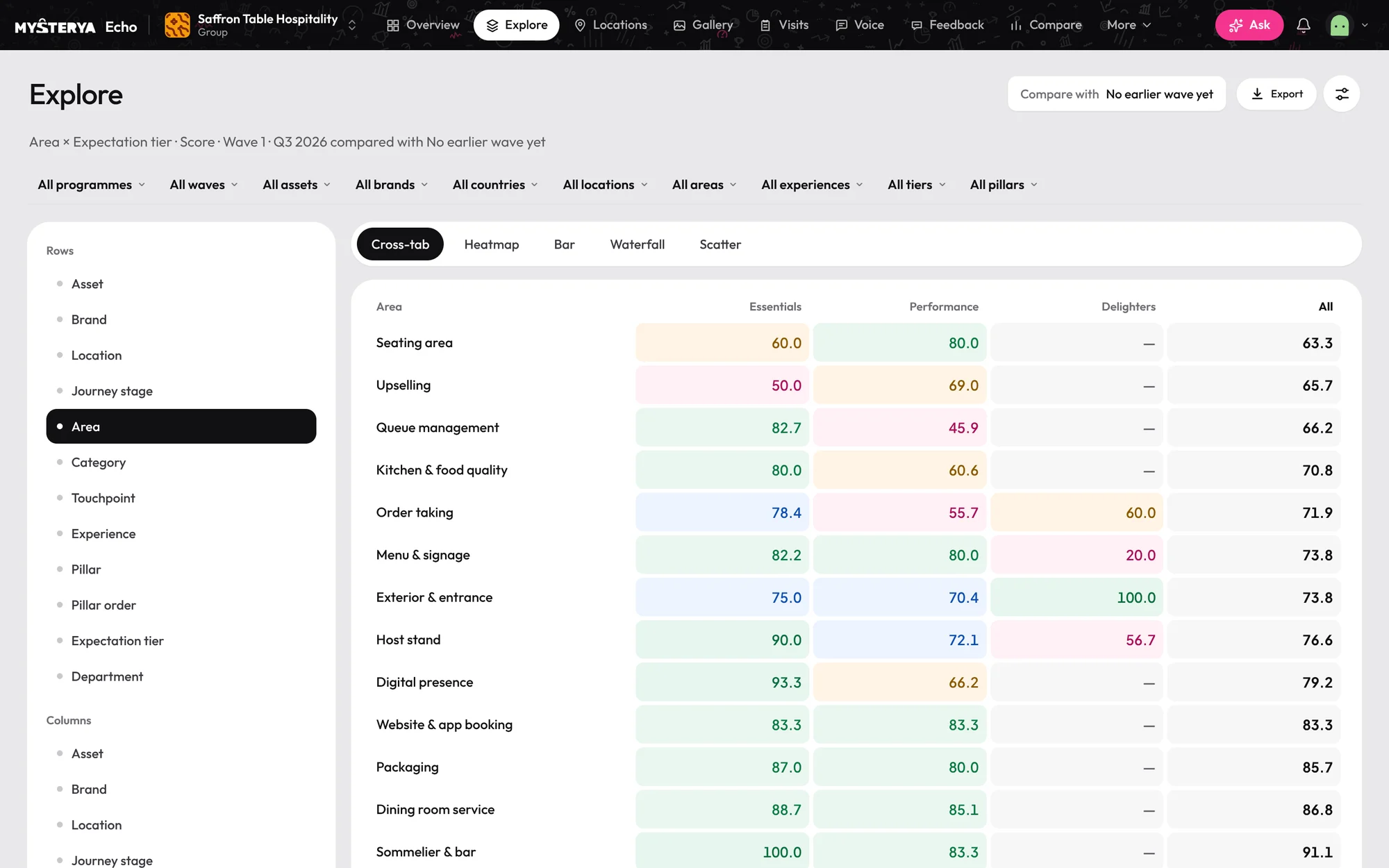
Task: Open the Visits page
Action: [785, 25]
